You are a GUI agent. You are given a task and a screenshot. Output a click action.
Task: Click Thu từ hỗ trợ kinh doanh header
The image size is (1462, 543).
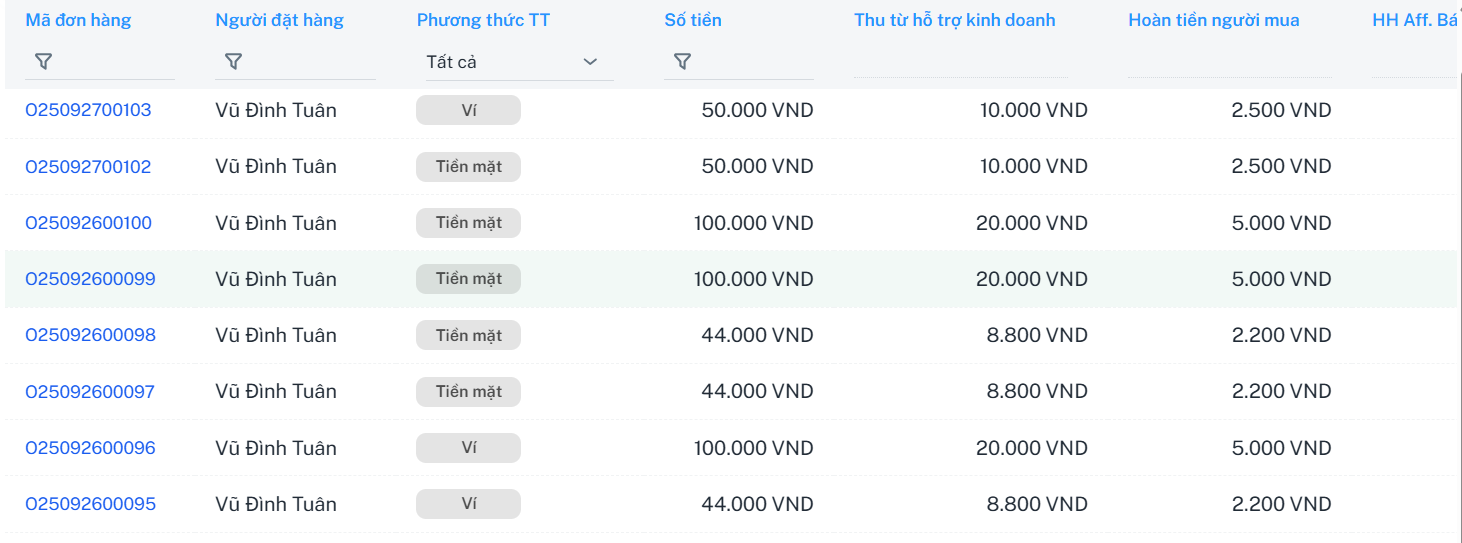pos(954,20)
